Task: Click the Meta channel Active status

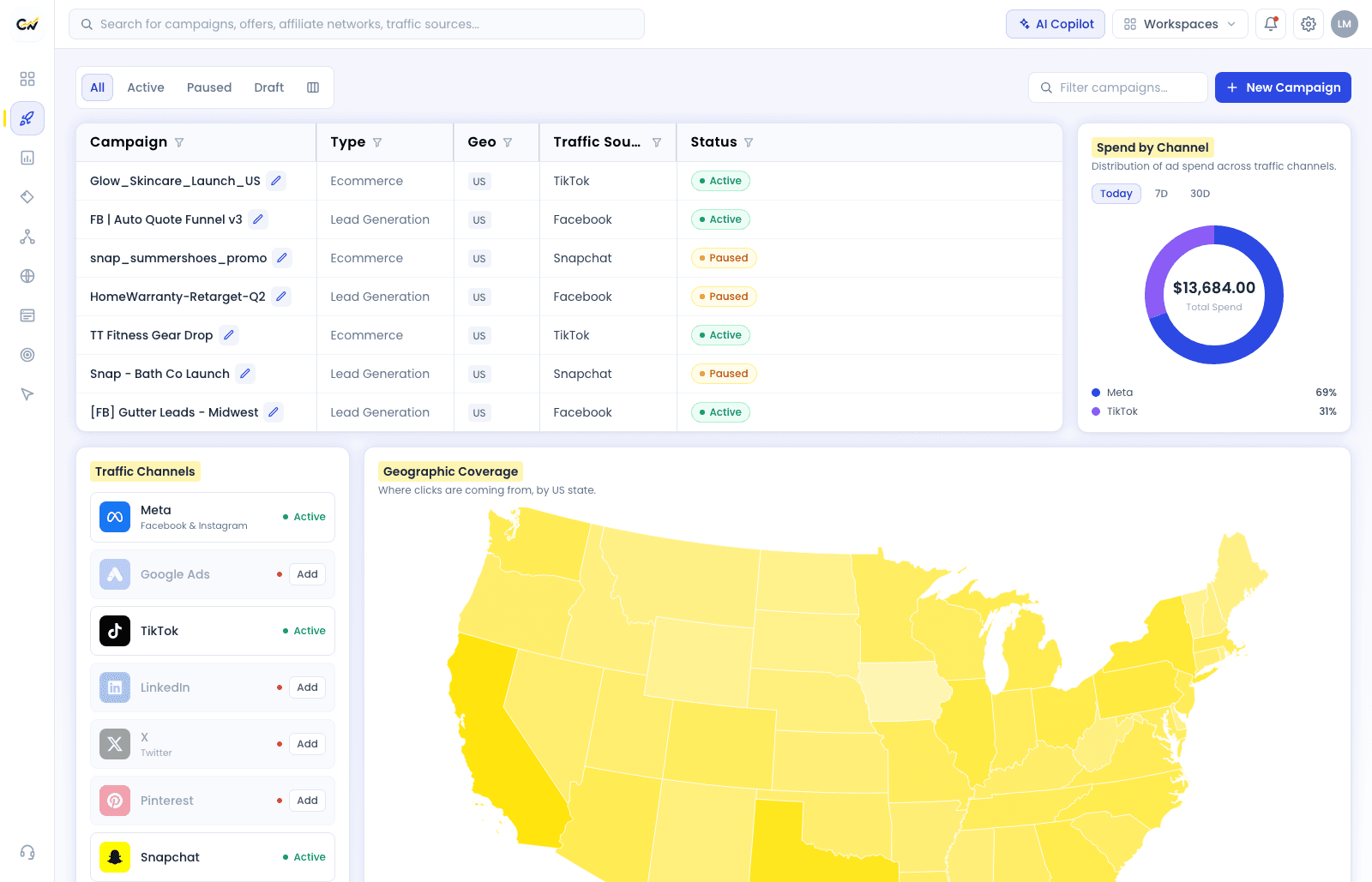Action: 304,517
